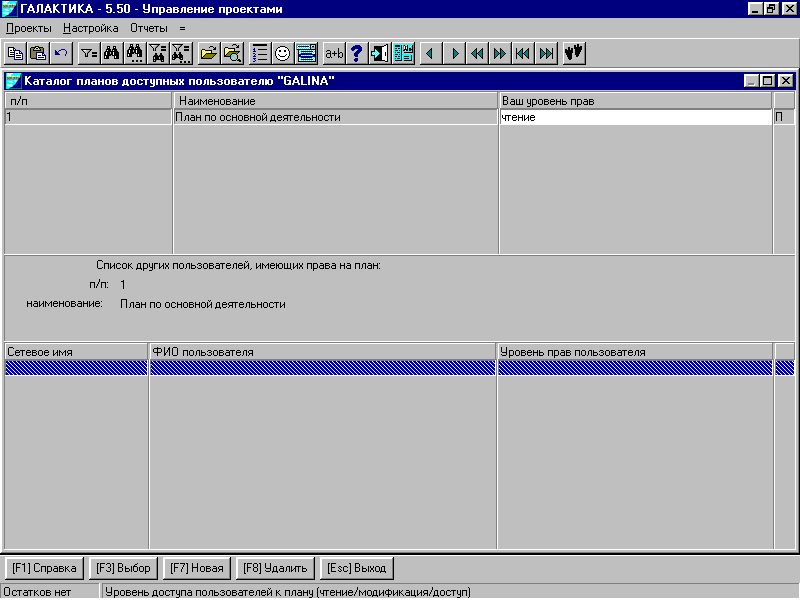The image size is (800, 600).
Task: Click the 'Остатков нет' status bar entry
Action: click(50, 592)
